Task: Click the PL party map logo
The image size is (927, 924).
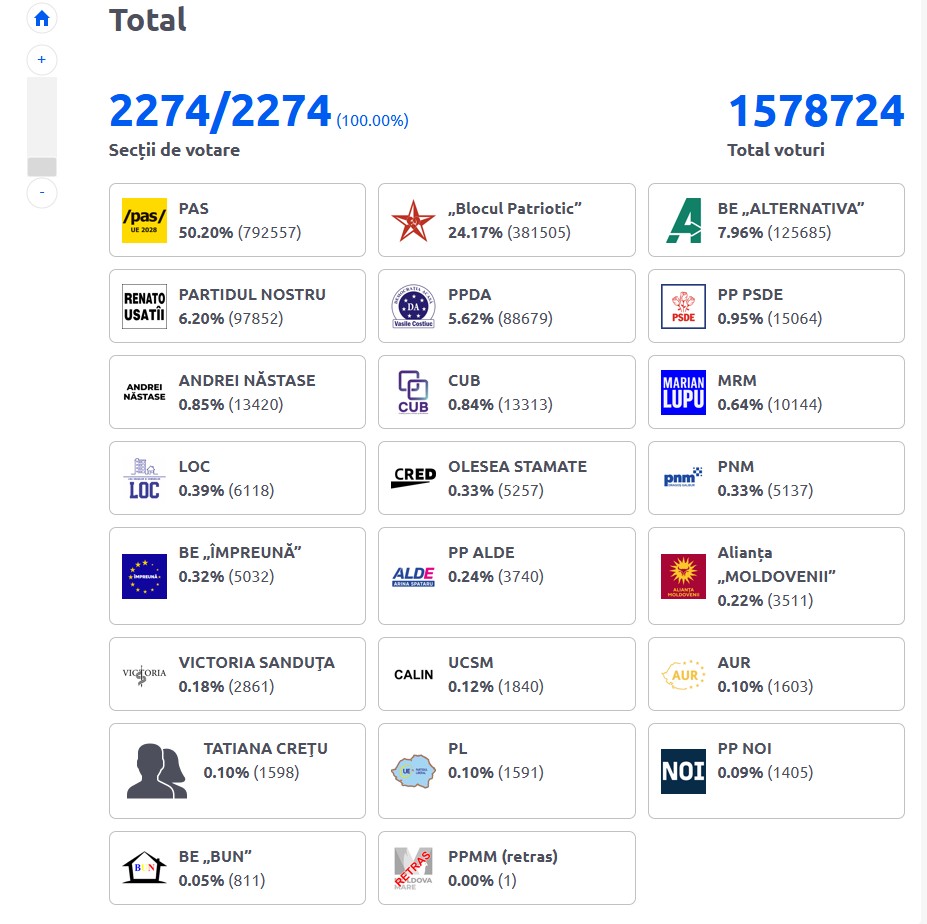Action: tap(413, 771)
